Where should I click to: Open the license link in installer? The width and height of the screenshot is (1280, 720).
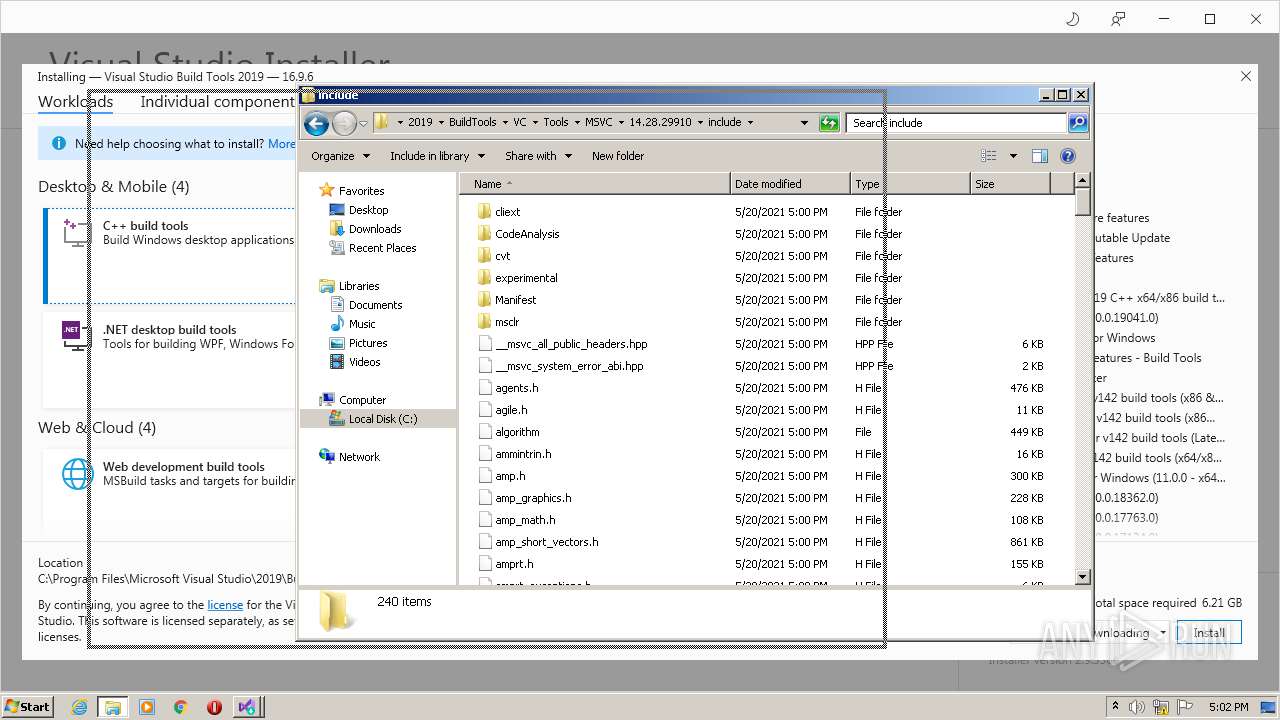225,605
